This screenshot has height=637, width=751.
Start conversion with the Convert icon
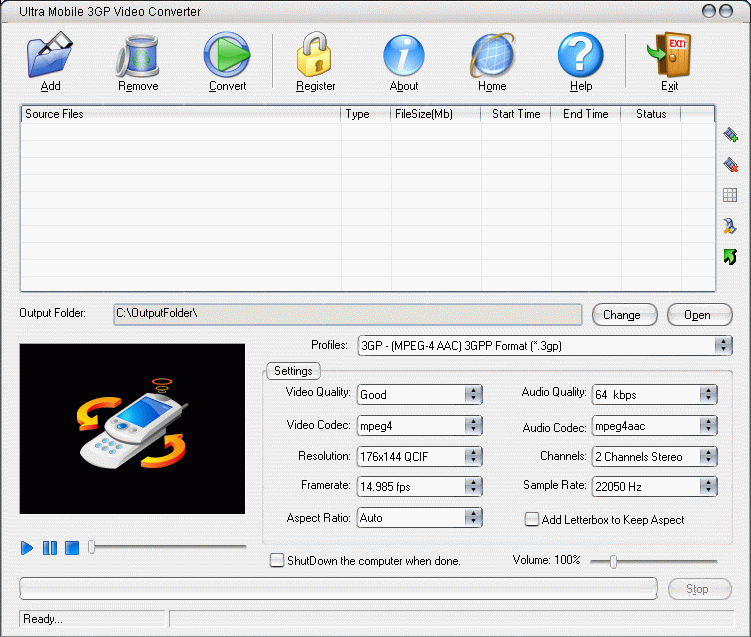pos(227,55)
